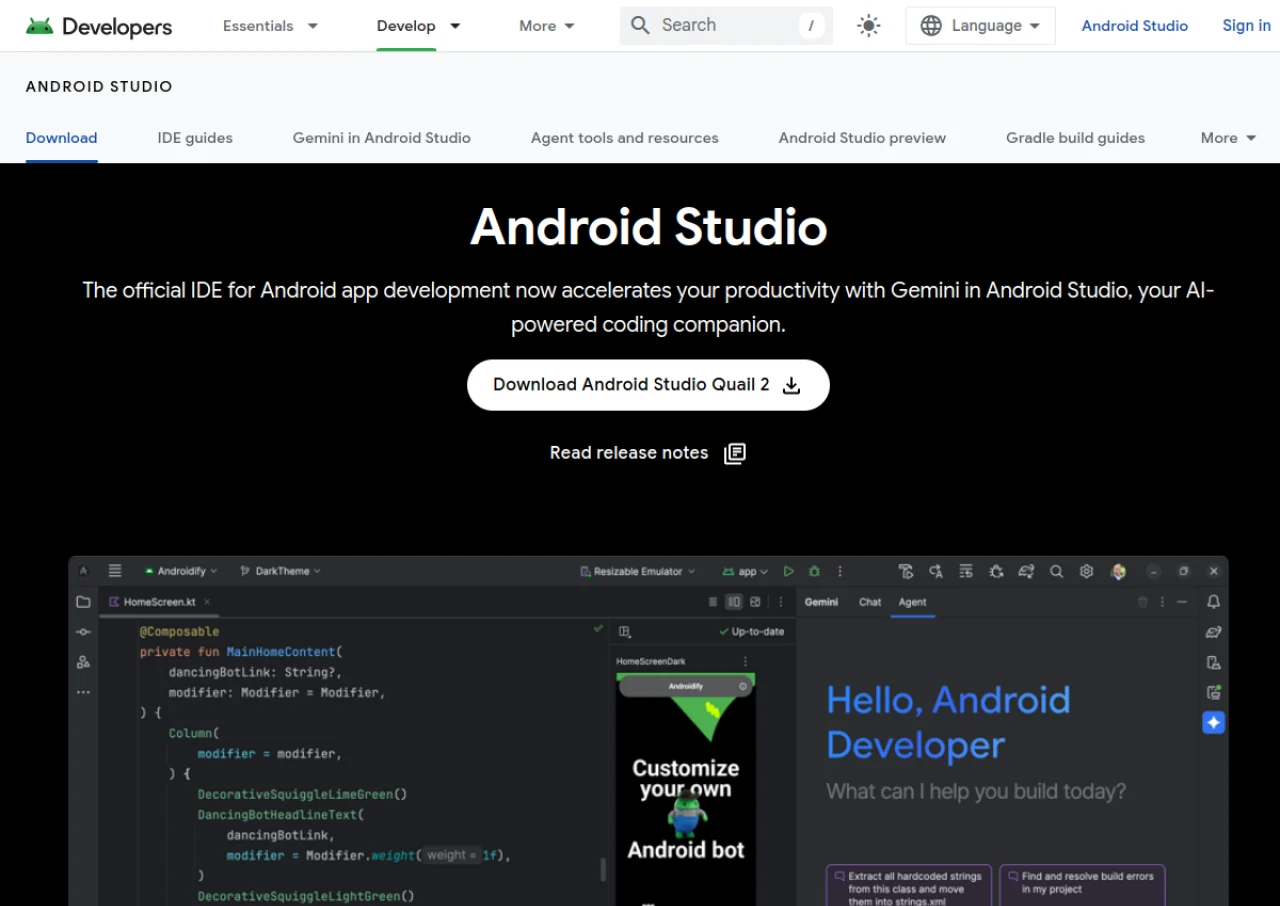Image resolution: width=1280 pixels, height=906 pixels.
Task: Click the code editor vertical scrollbar thumb
Action: (602, 869)
